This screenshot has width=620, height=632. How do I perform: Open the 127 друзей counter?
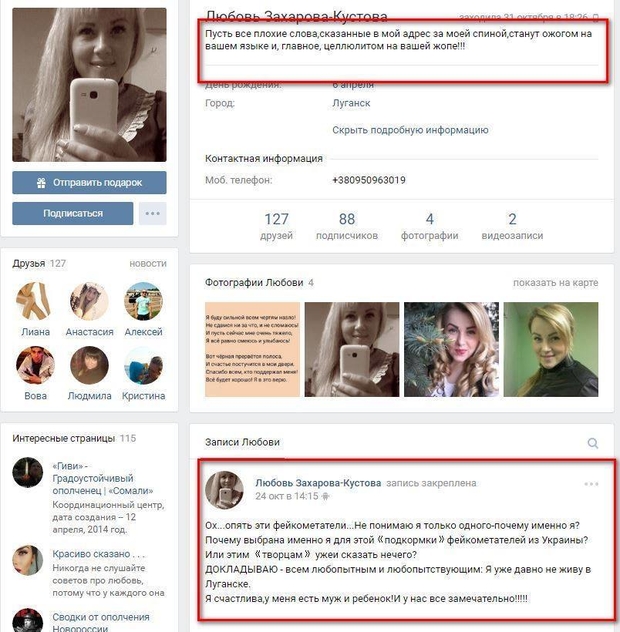click(276, 226)
